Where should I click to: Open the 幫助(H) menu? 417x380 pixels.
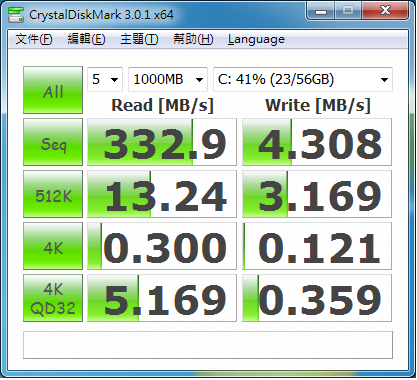(x=193, y=39)
